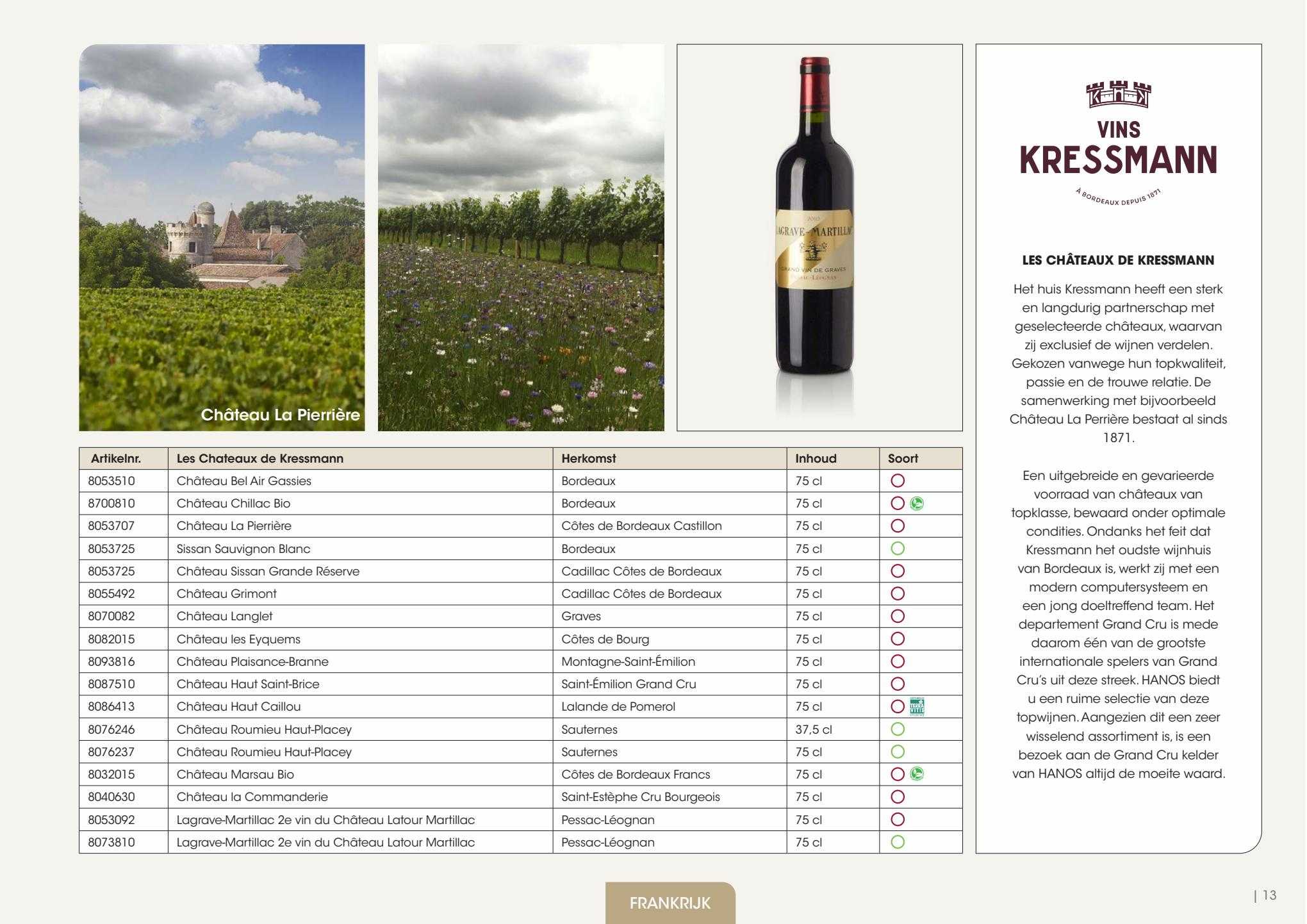This screenshot has height=924, width=1307.
Task: Click the red circle for Château la Commanderie
Action: pos(898,797)
